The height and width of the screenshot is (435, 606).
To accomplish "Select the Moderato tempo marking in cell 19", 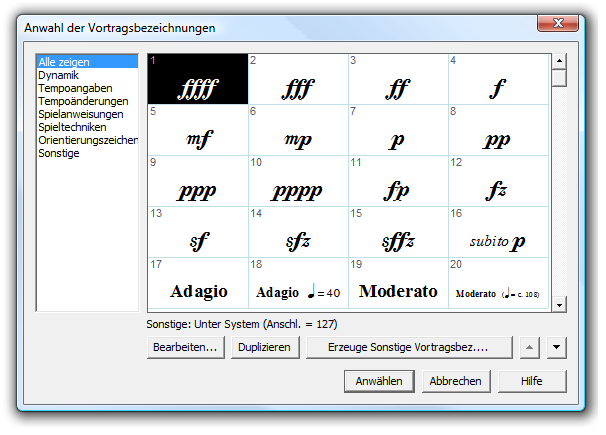I will (397, 284).
